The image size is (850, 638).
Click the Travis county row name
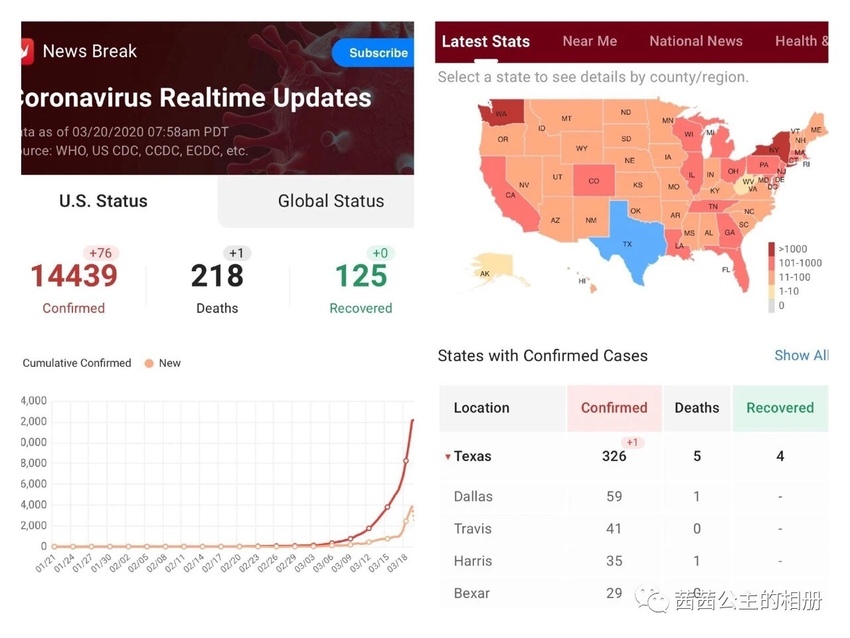point(473,529)
